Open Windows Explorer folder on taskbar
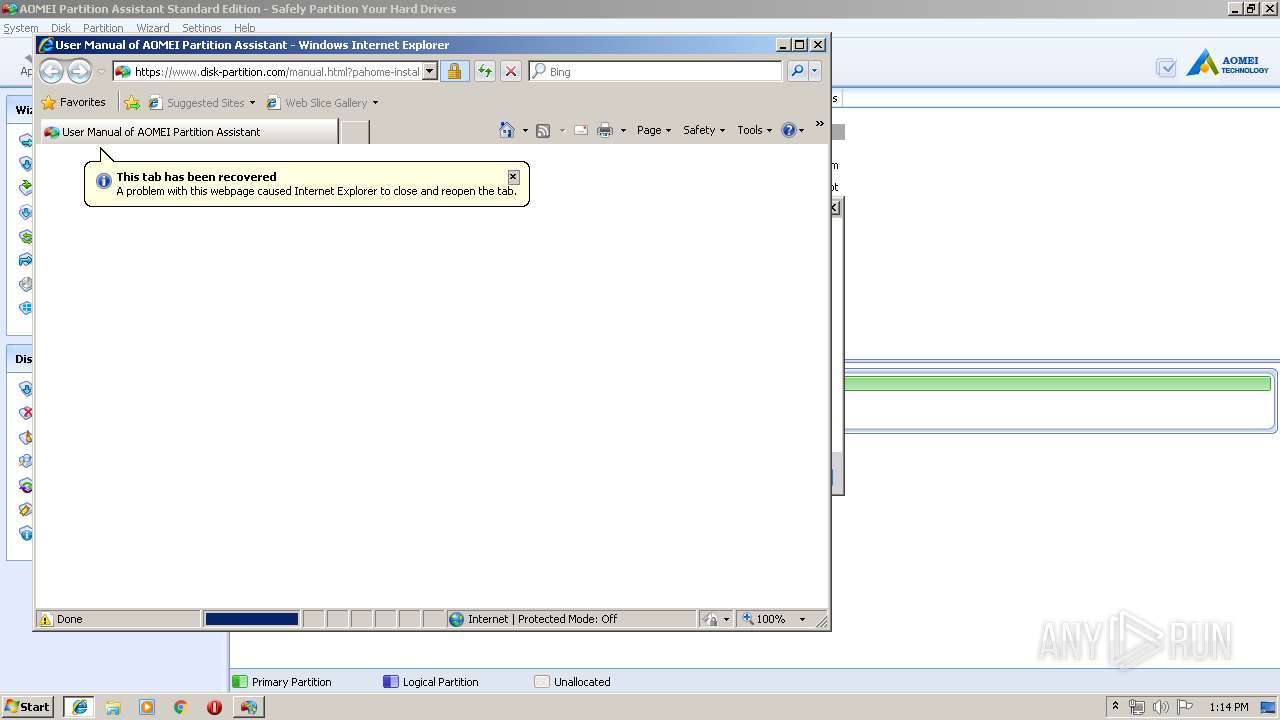This screenshot has width=1280, height=720. [x=113, y=707]
